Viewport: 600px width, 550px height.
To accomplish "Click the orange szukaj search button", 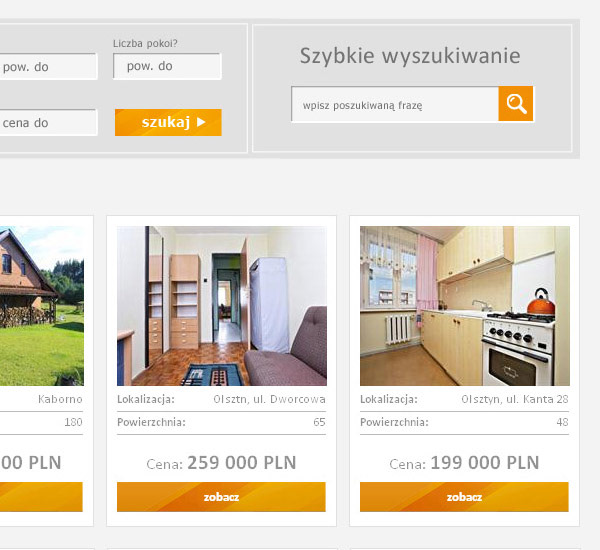I will pyautogui.click(x=168, y=122).
